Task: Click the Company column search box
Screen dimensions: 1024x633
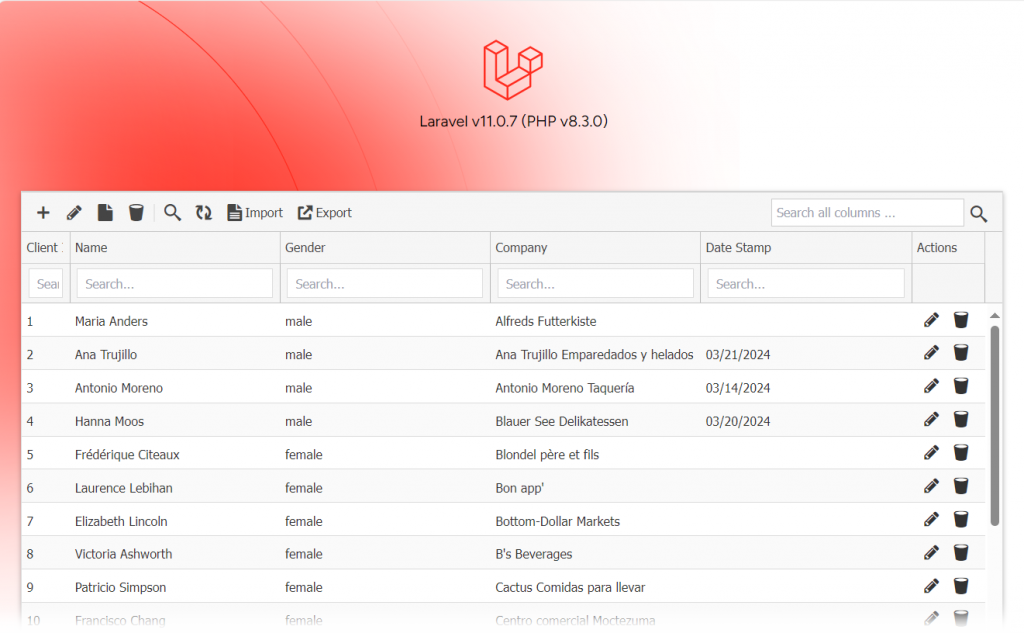Action: click(595, 284)
